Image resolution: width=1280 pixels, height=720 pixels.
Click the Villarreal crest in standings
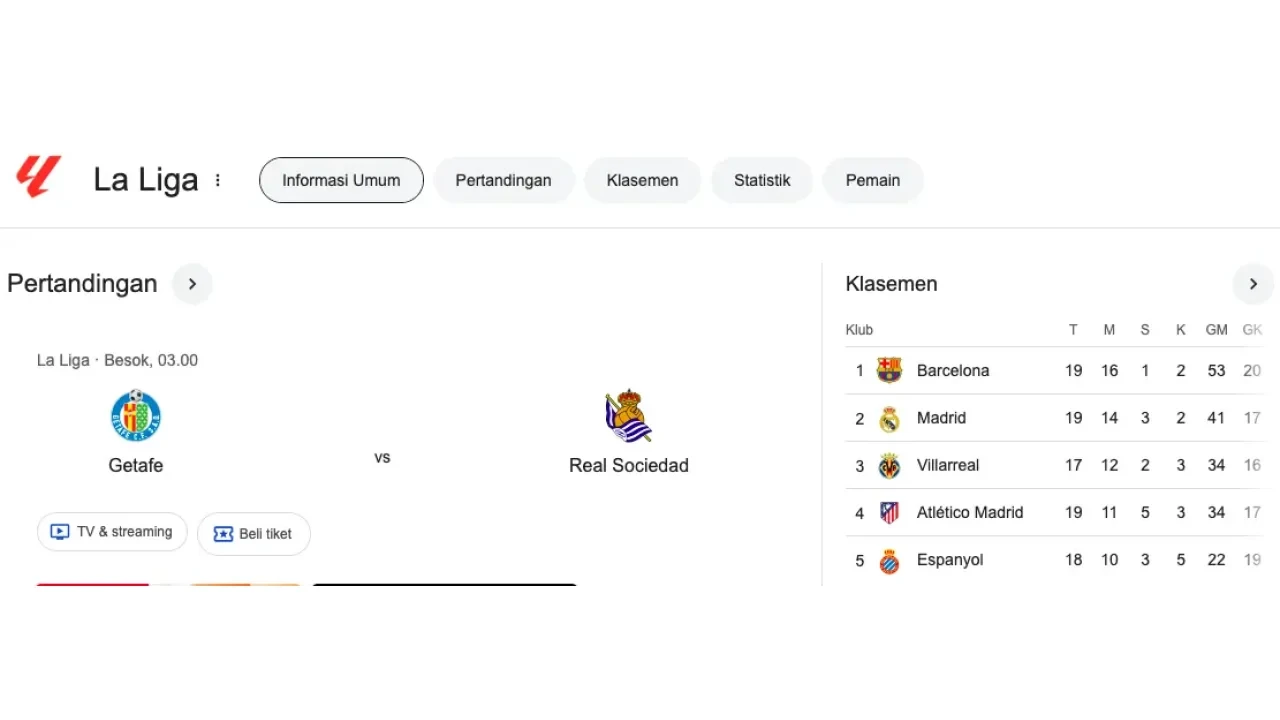[x=889, y=466]
